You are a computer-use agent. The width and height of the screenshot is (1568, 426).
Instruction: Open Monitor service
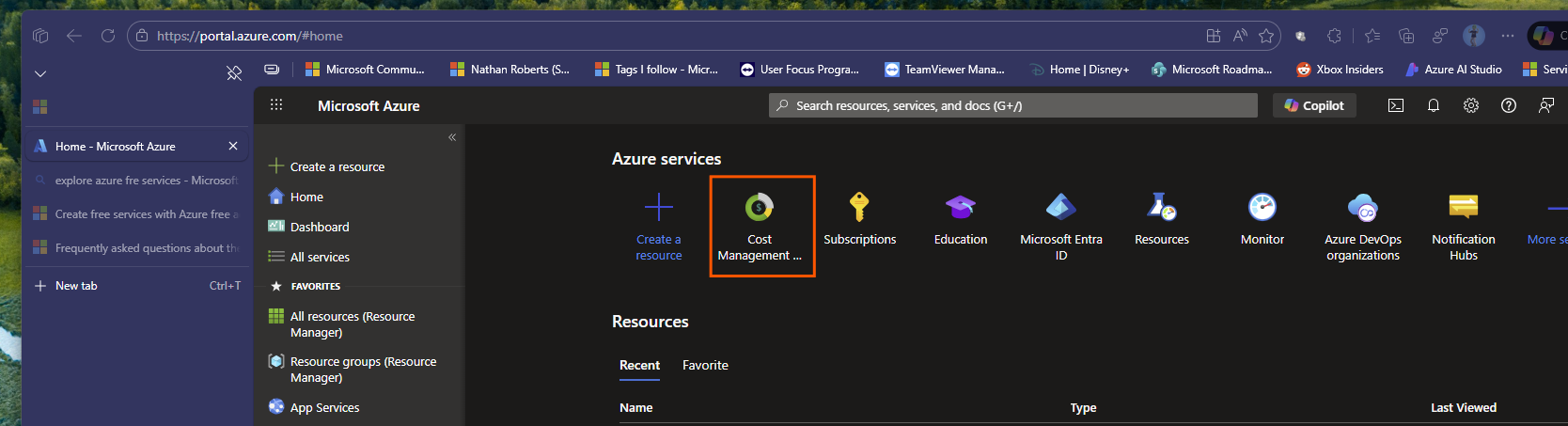pos(1262,220)
